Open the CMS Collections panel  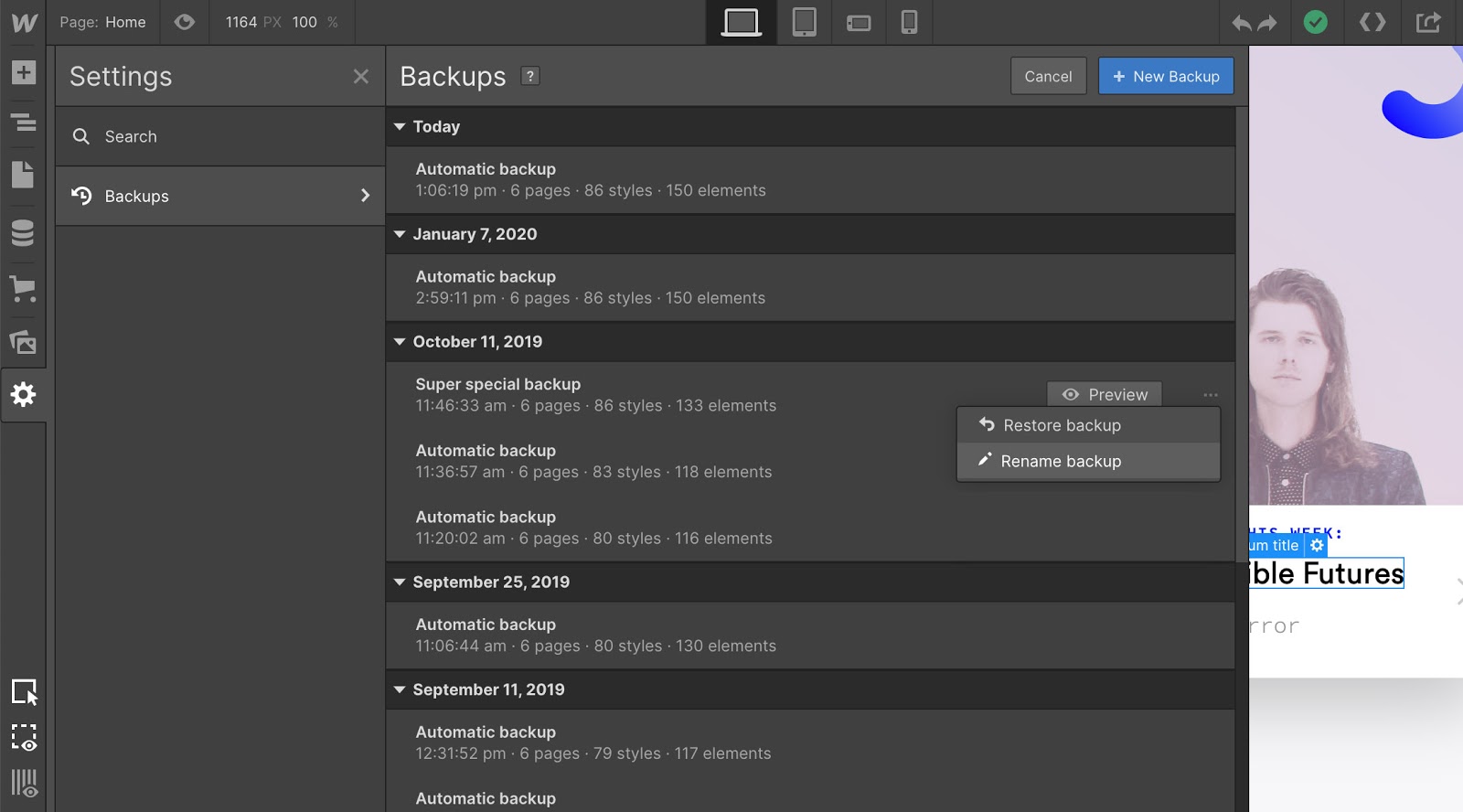click(x=23, y=233)
